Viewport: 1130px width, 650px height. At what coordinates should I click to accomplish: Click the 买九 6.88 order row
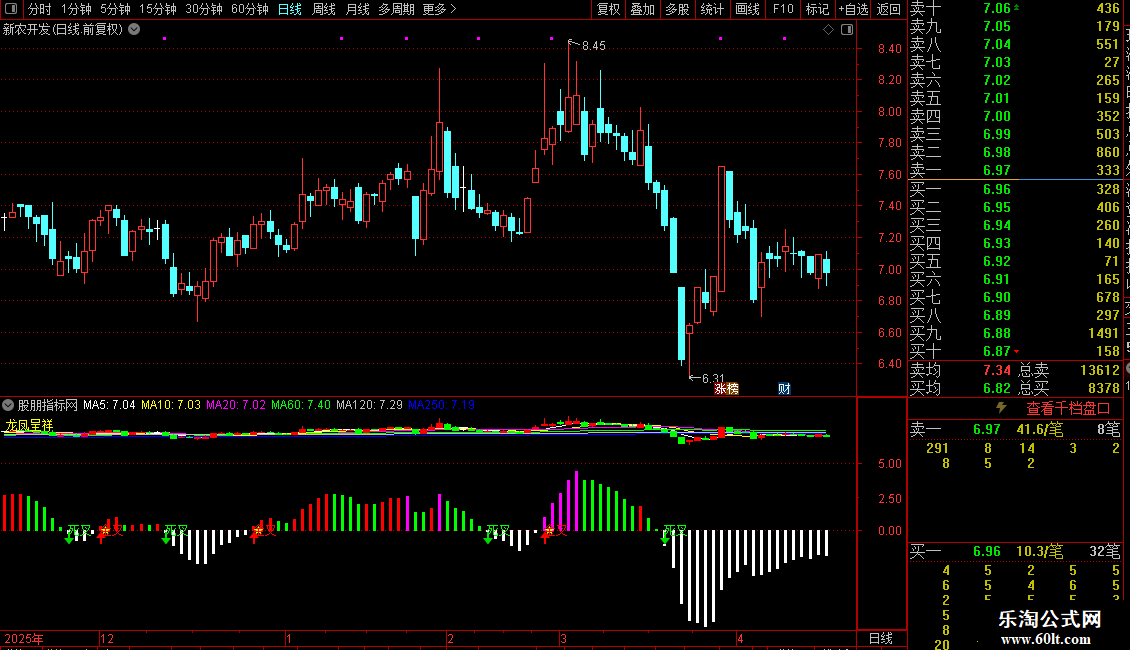(1015, 333)
